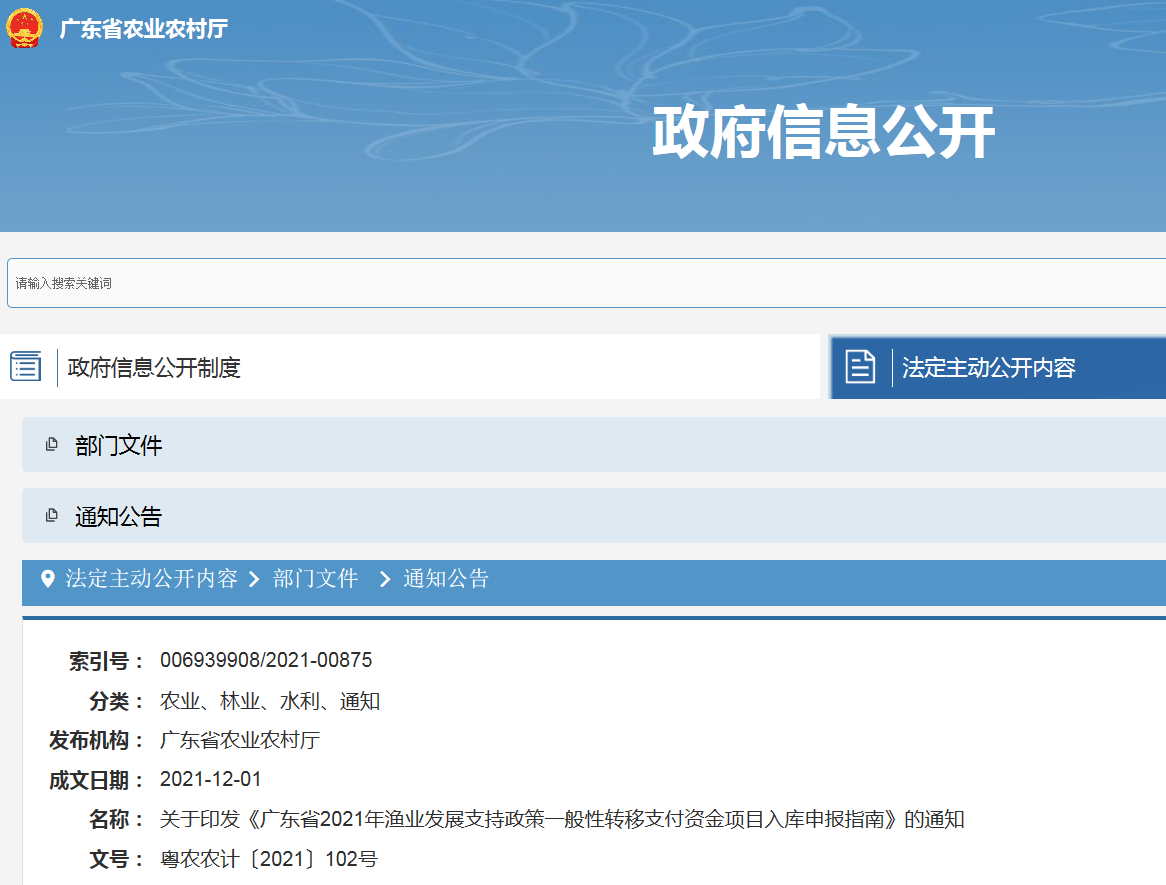1166x885 pixels.
Task: Click the national emblem logo
Action: (x=24, y=28)
